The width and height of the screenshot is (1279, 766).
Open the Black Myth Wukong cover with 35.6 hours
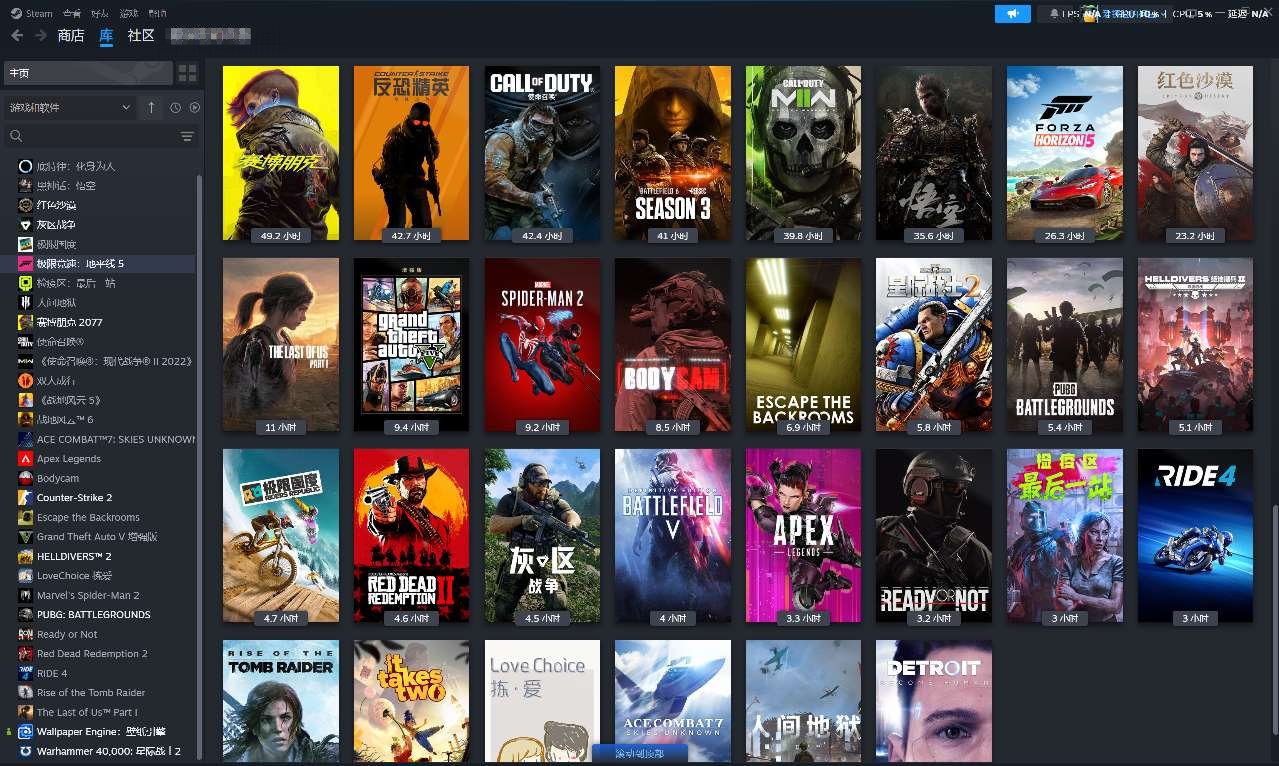click(x=934, y=153)
